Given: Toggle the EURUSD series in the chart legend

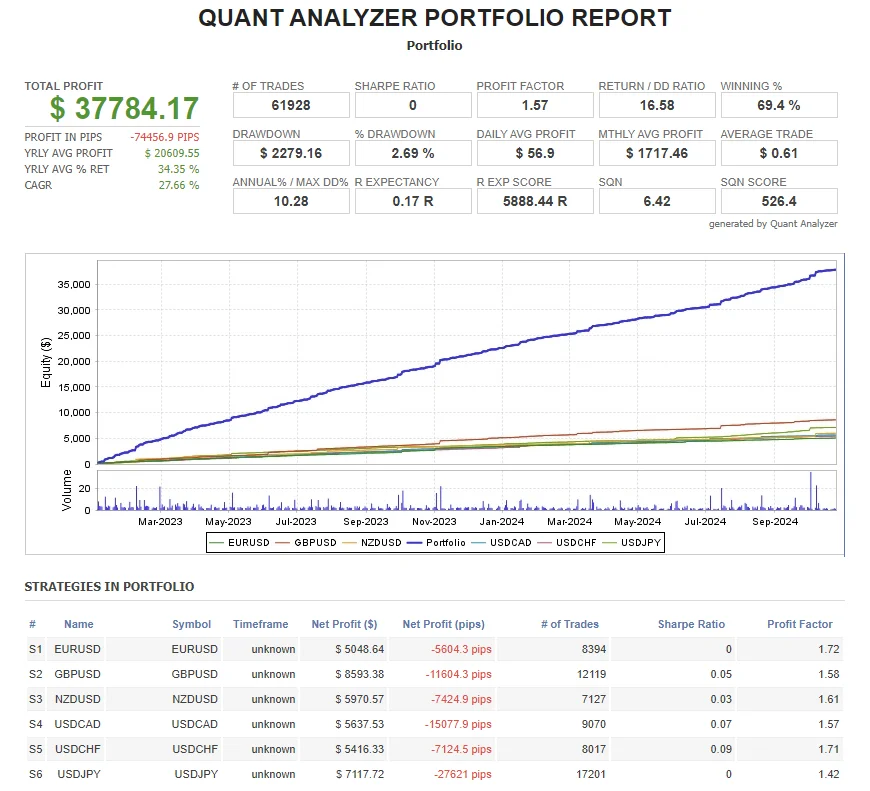Looking at the screenshot, I should click(x=250, y=542).
